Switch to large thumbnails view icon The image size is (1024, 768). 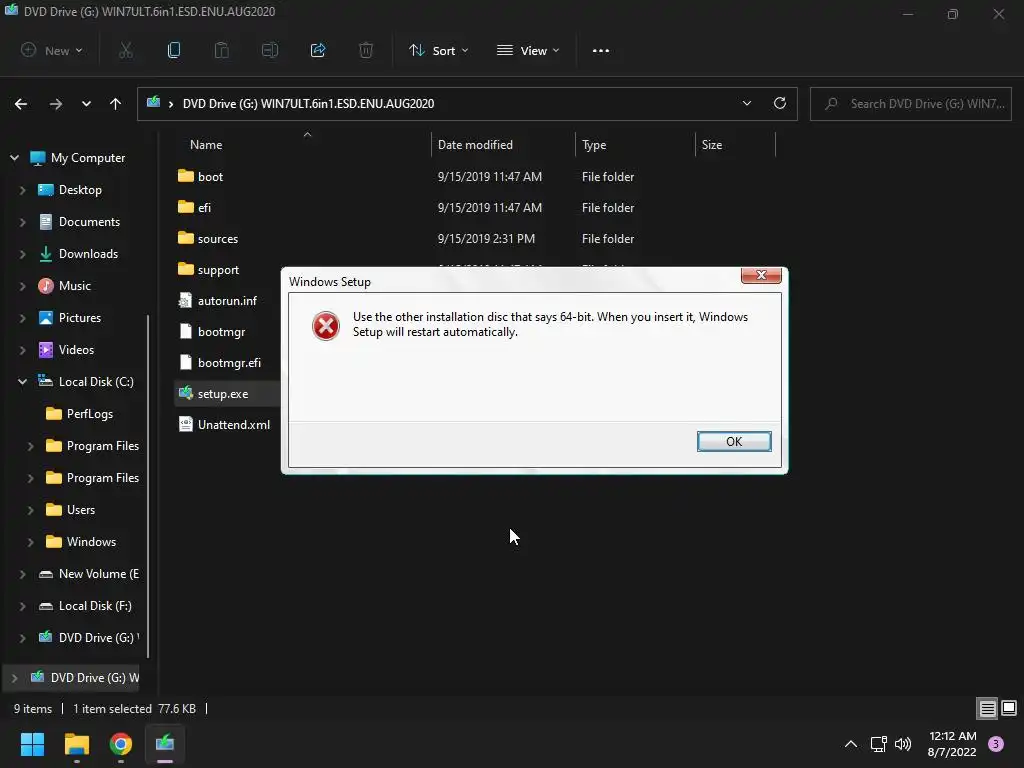tap(1009, 708)
